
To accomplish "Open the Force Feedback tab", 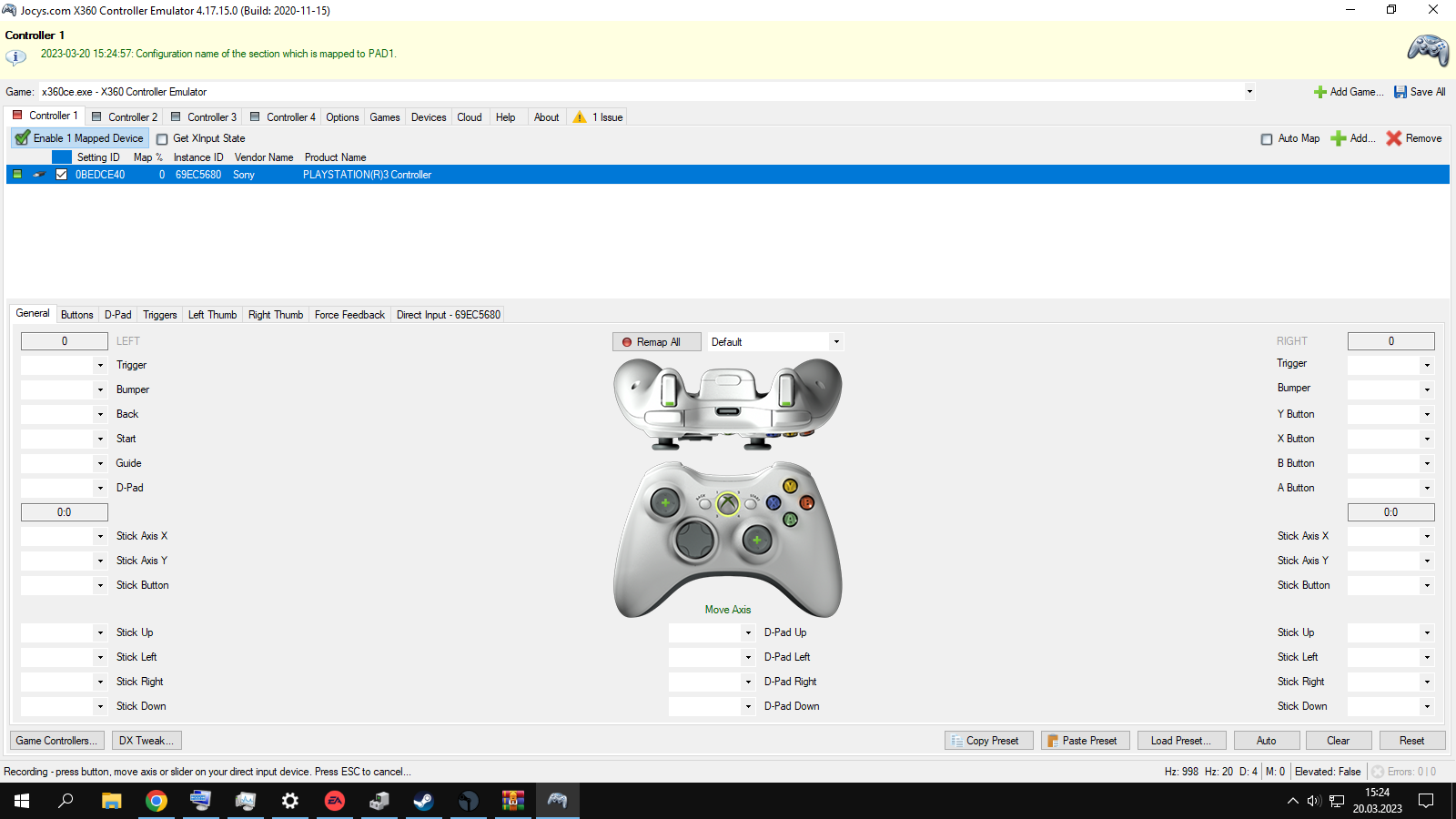I will click(x=349, y=315).
